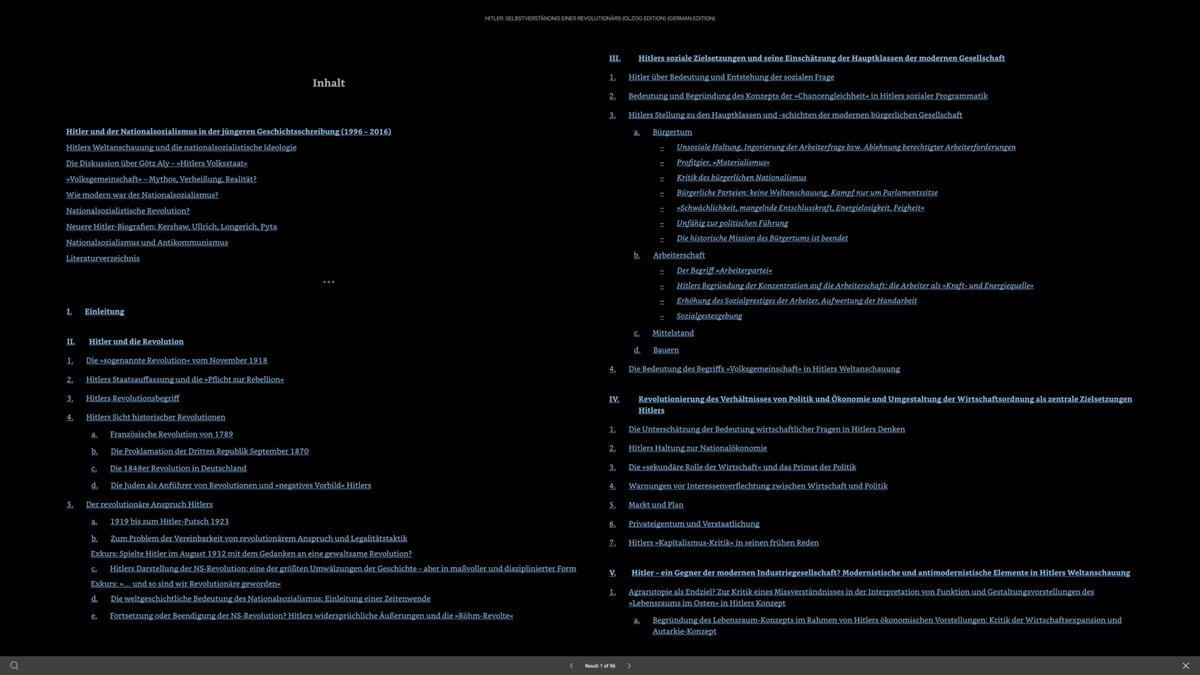Viewport: 1200px width, 675px height.
Task: Jump to chapter III 'Hitlers soziale Zielsetzungen'
Action: coord(822,58)
